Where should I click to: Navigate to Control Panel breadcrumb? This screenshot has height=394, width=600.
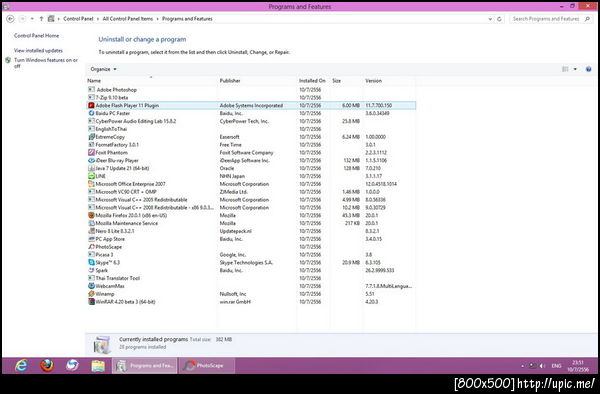tap(78, 19)
